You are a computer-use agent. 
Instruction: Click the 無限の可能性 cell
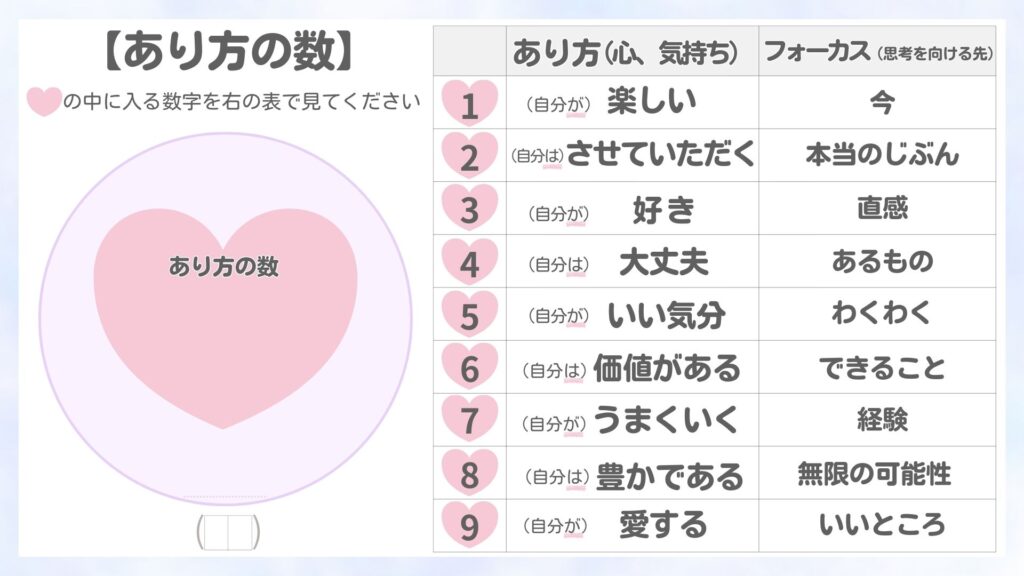874,473
